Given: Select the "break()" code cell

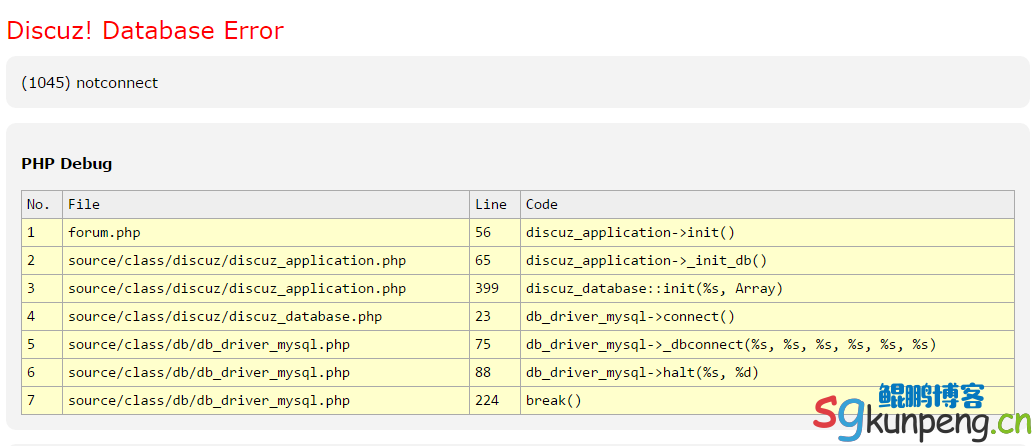Looking at the screenshot, I should tap(768, 400).
